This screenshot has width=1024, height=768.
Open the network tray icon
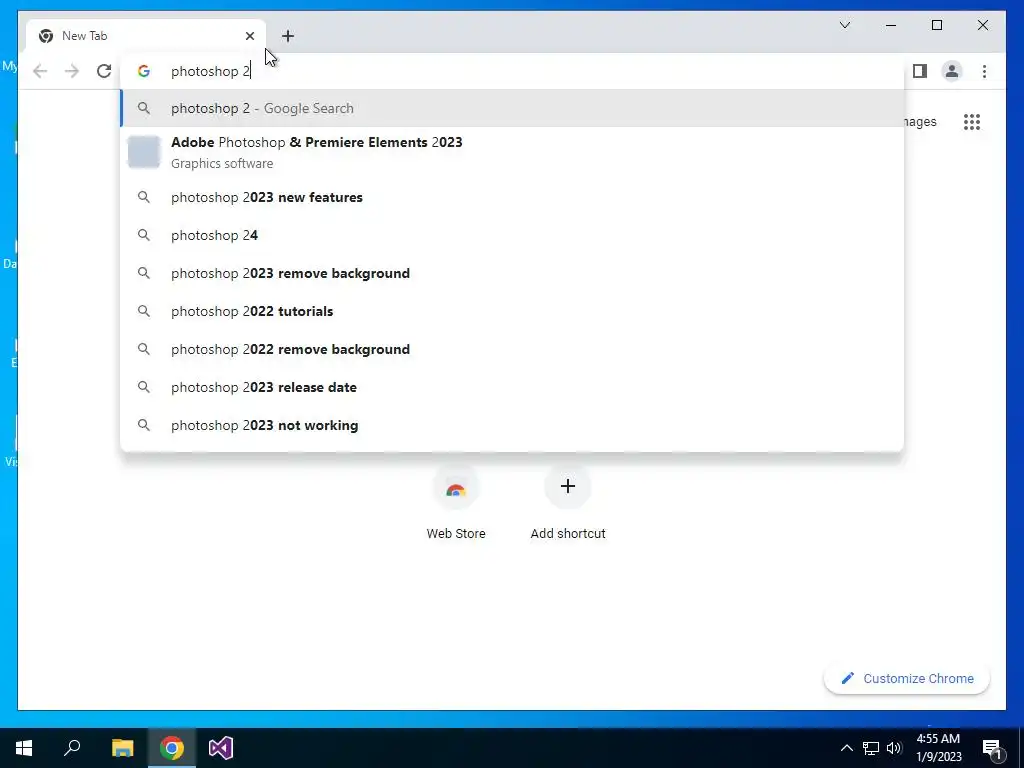pos(871,748)
